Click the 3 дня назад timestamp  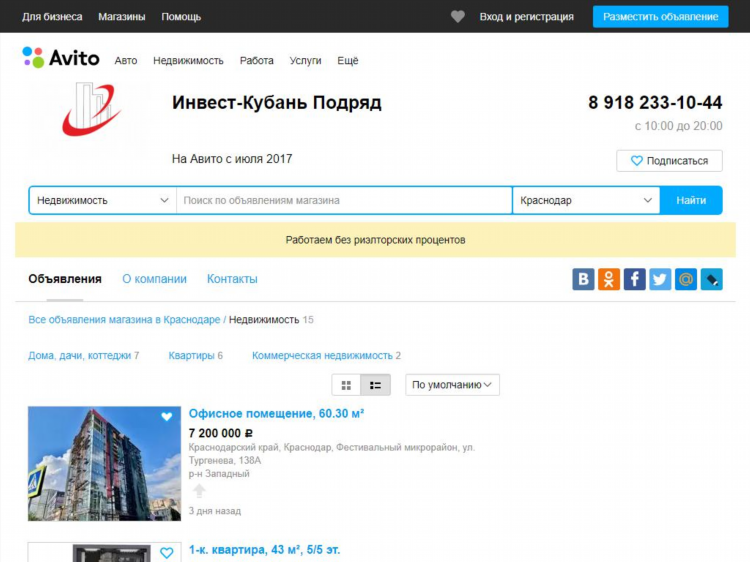click(215, 511)
